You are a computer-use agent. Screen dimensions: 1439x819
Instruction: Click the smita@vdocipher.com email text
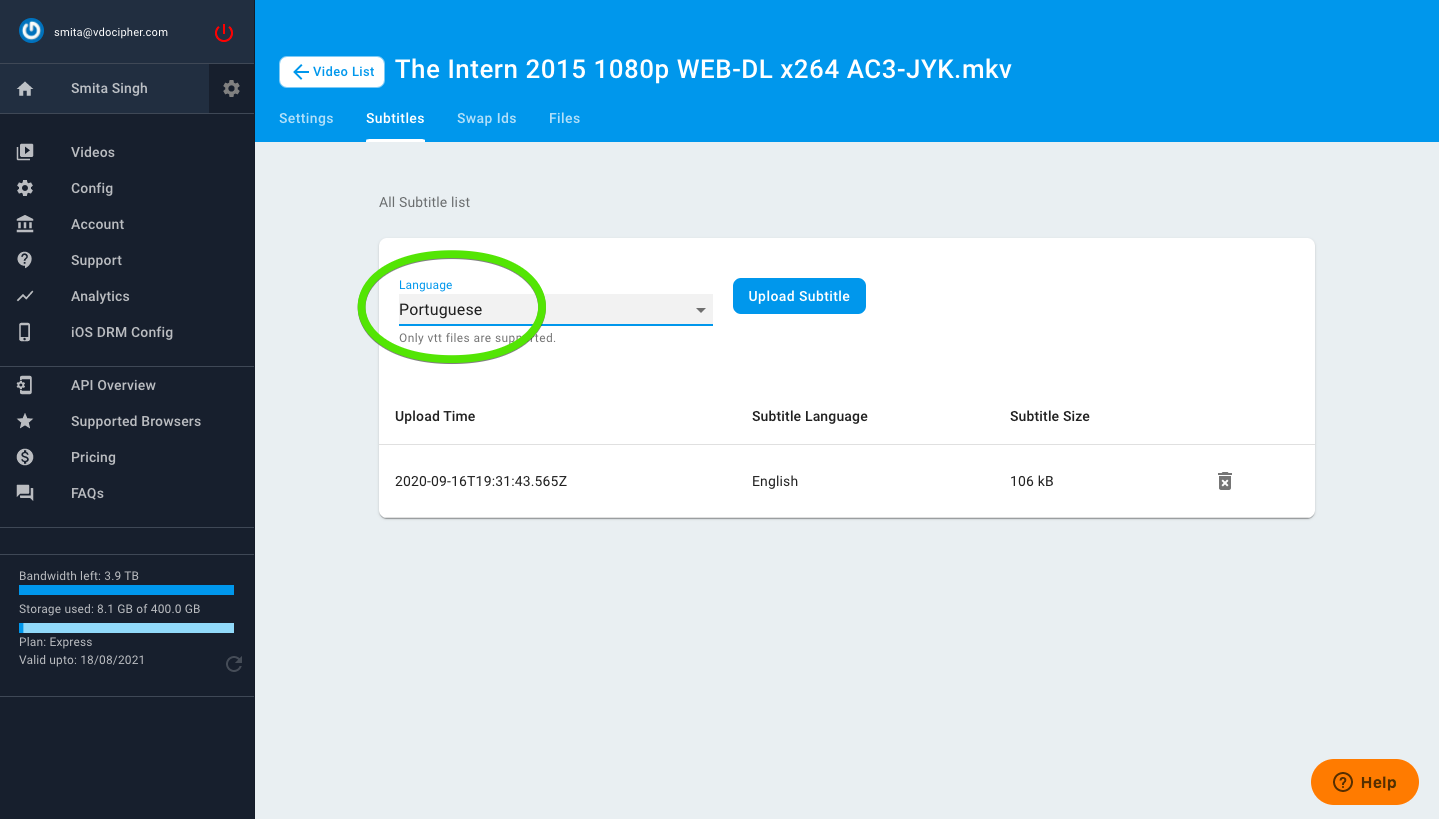click(111, 32)
